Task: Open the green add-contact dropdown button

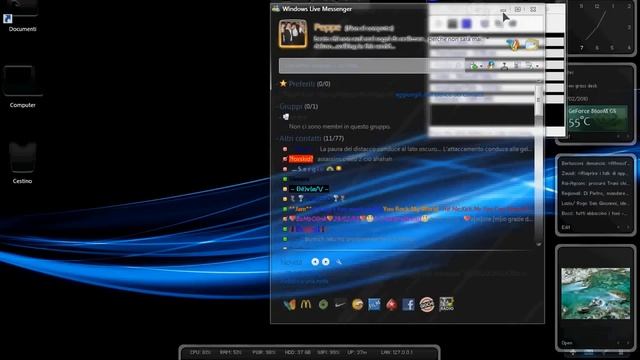Action: tap(476, 66)
